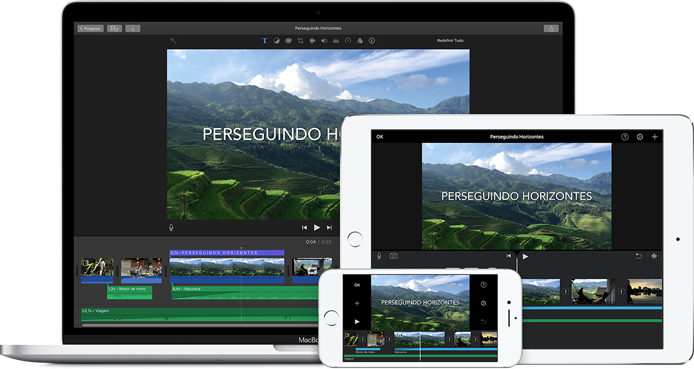Open the stabilization camera tool
The image size is (694, 369).
tap(312, 41)
